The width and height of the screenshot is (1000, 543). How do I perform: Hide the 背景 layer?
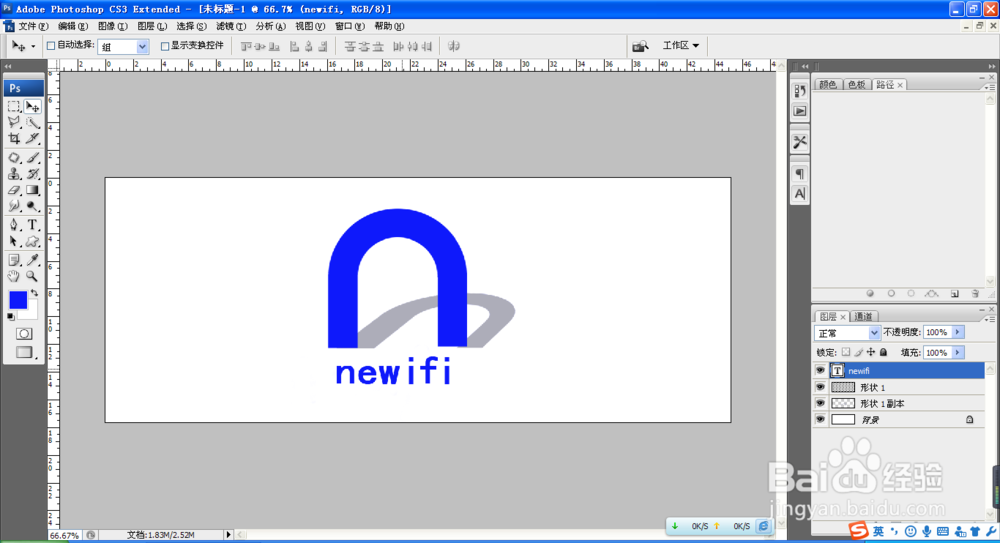[x=820, y=420]
